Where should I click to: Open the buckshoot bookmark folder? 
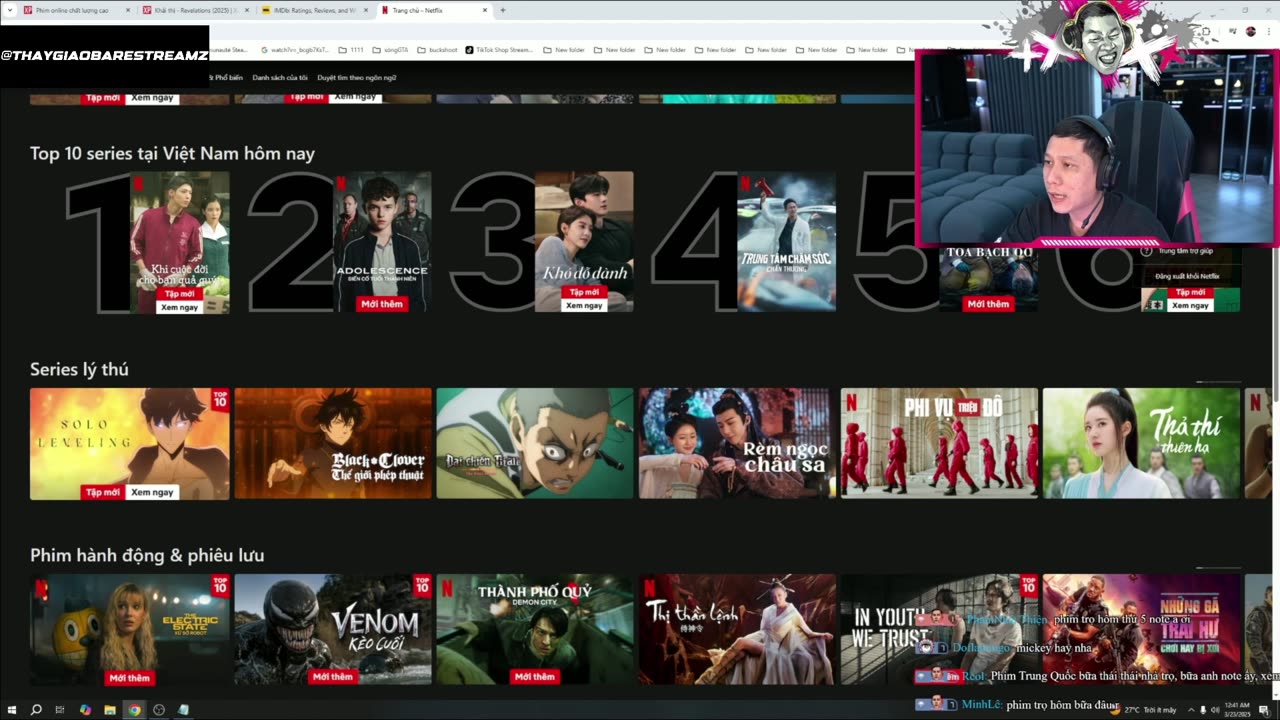(437, 49)
